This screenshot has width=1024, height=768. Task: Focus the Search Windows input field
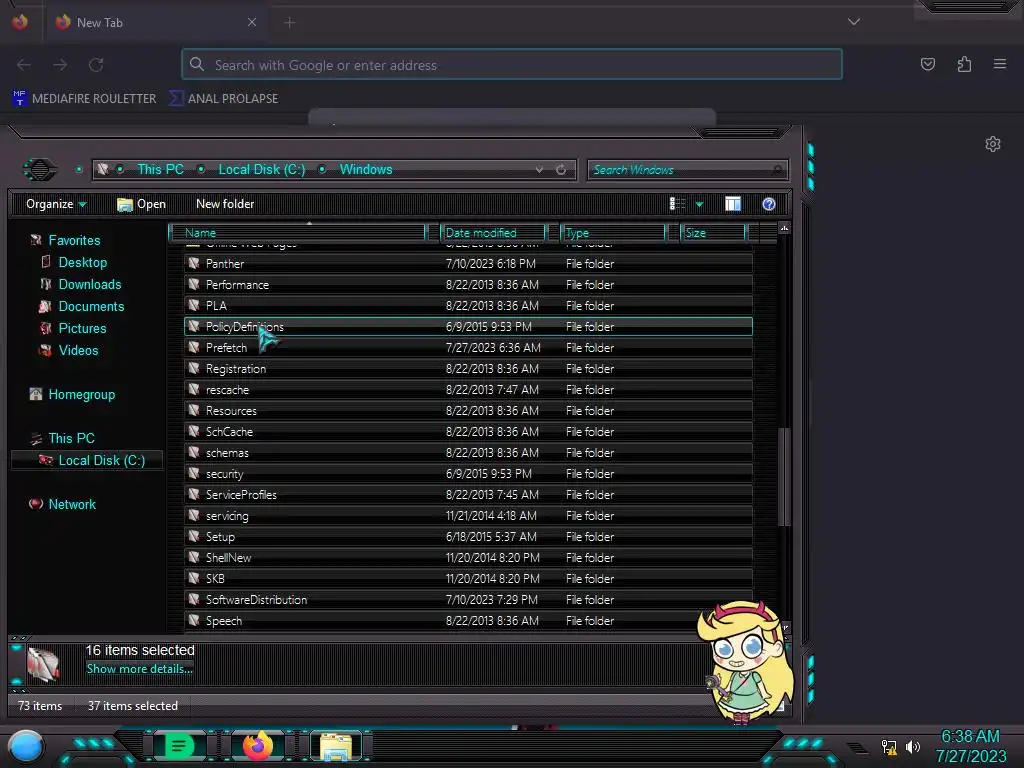point(687,170)
